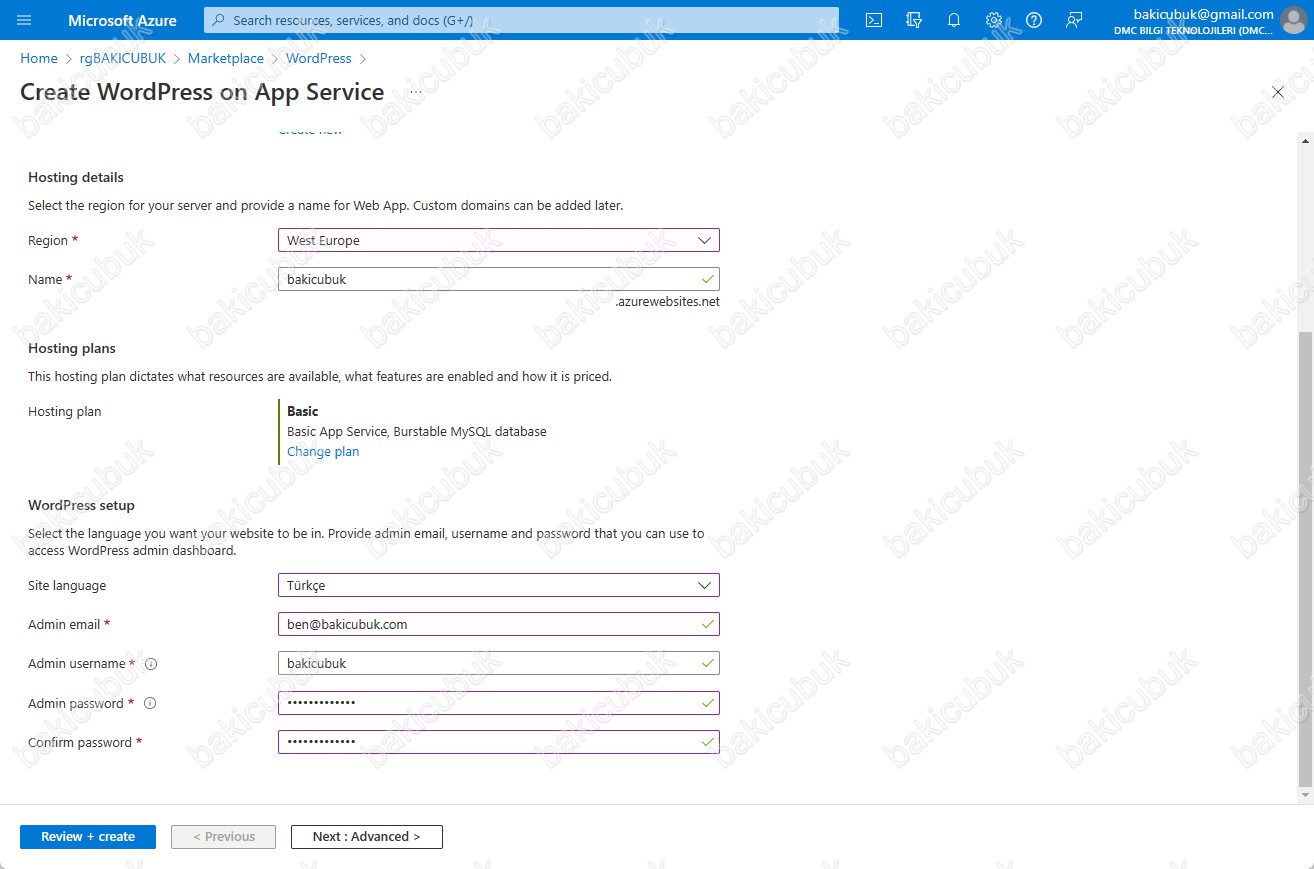1314x869 pixels.
Task: Click into the web app Name field
Action: point(499,279)
